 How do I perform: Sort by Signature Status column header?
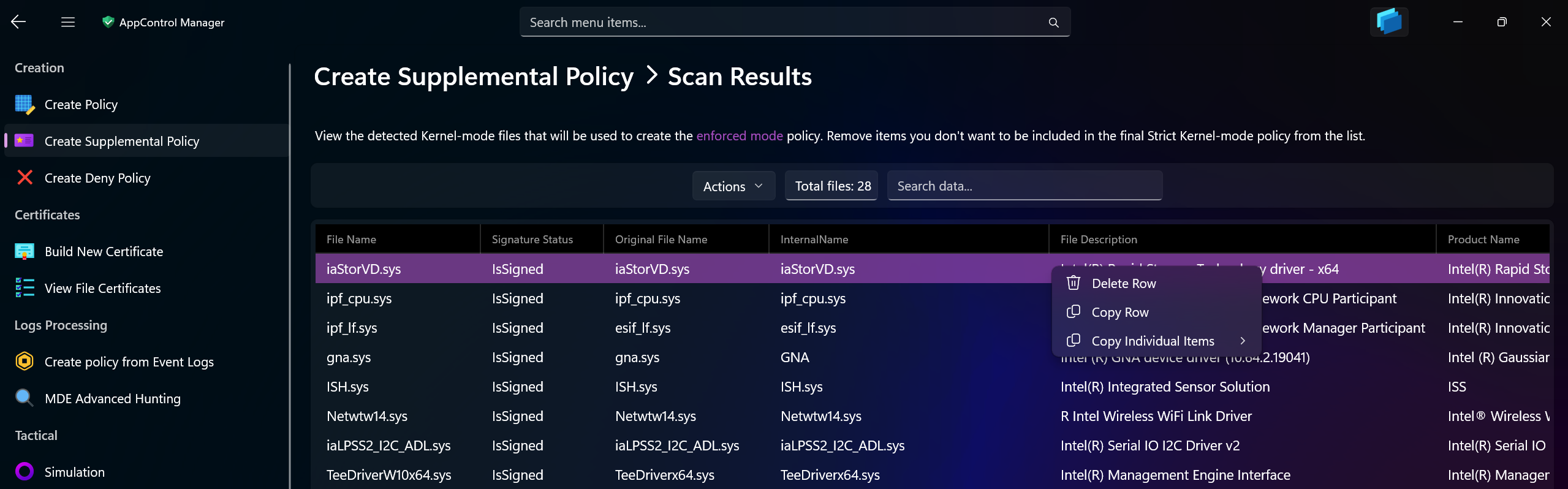tap(542, 239)
